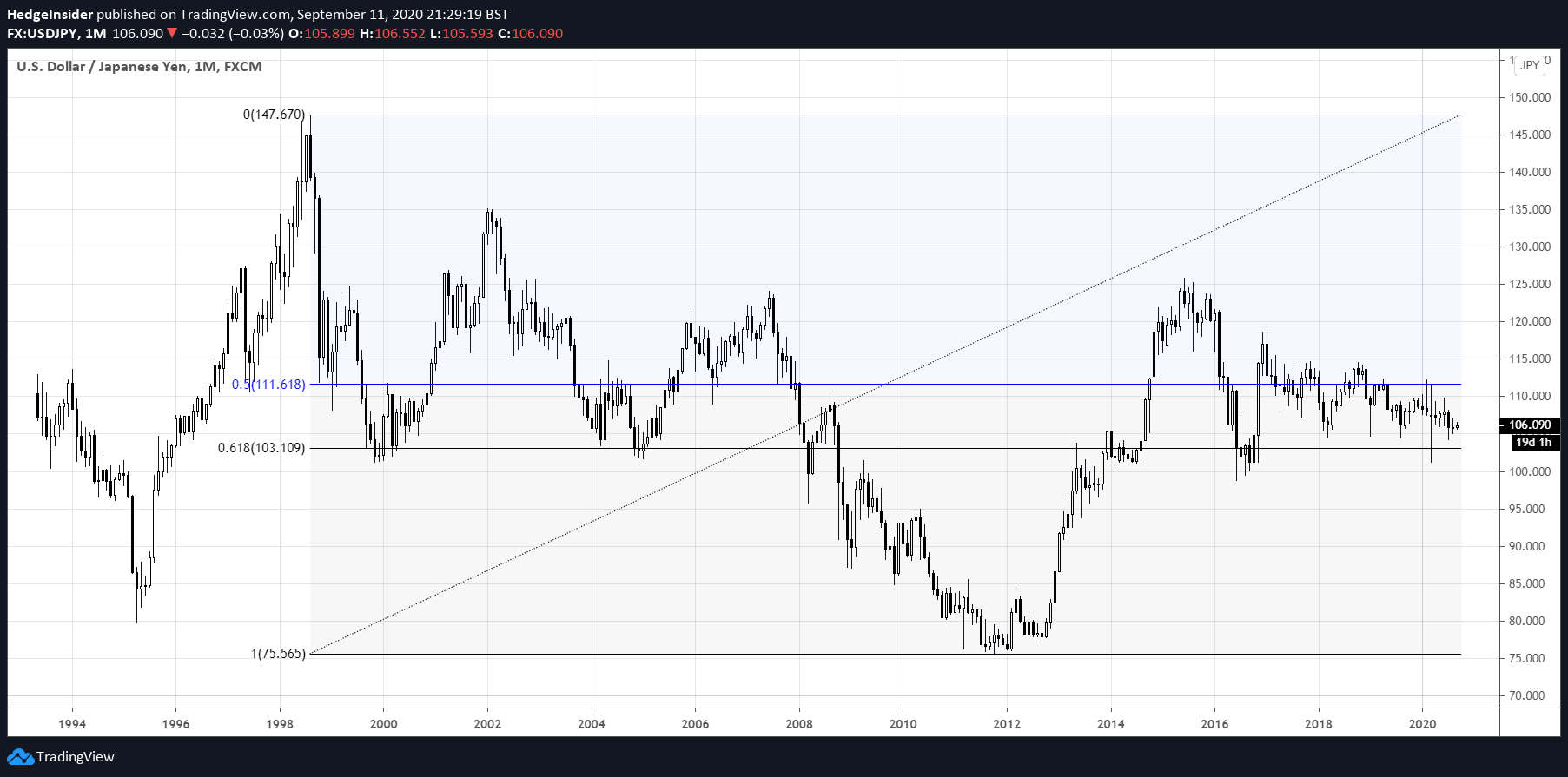Click the 115.000 price axis label
Screen dimensions: 1568x777
(1530, 359)
